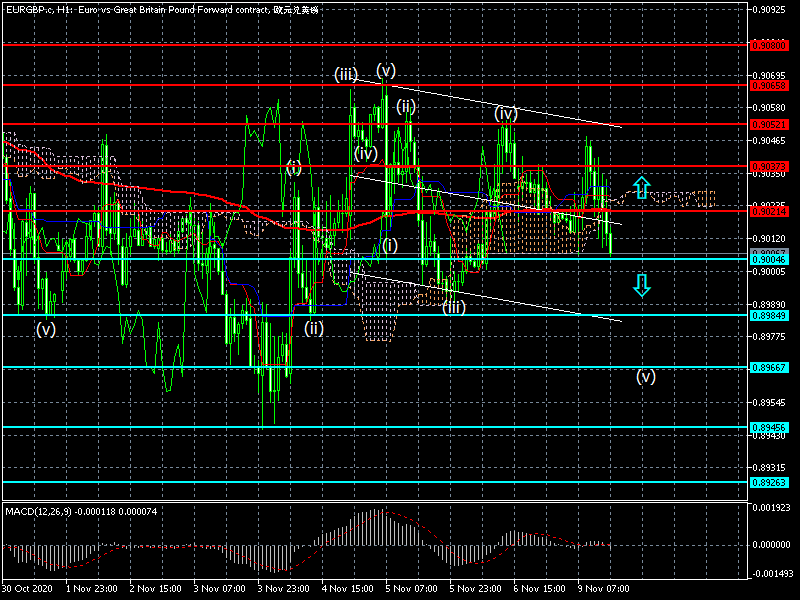This screenshot has height=600, width=800.
Task: Select the topmost (v) wave label at the peak
Action: point(386,69)
